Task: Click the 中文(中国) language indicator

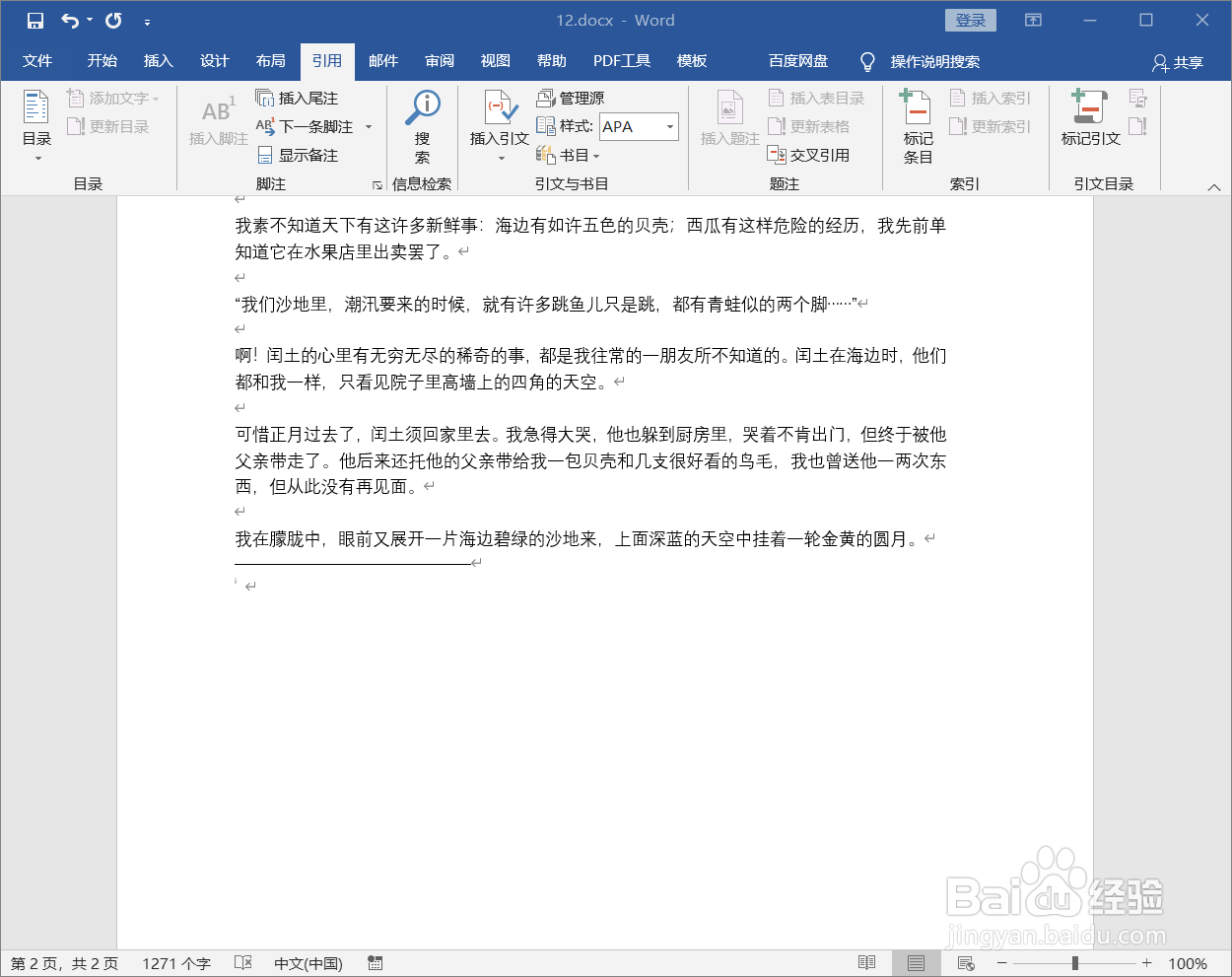Action: (x=308, y=964)
